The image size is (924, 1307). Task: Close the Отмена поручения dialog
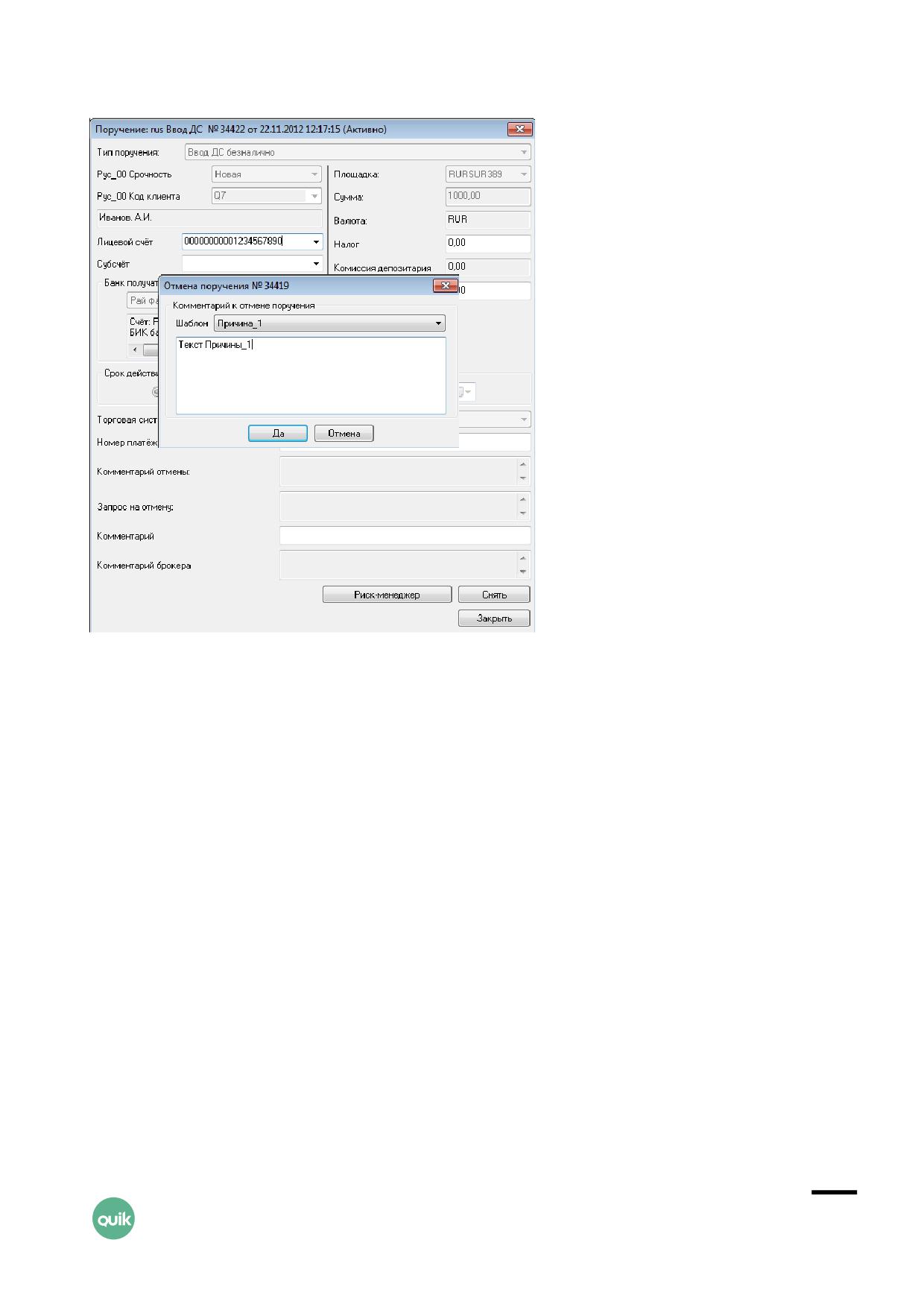tap(445, 285)
